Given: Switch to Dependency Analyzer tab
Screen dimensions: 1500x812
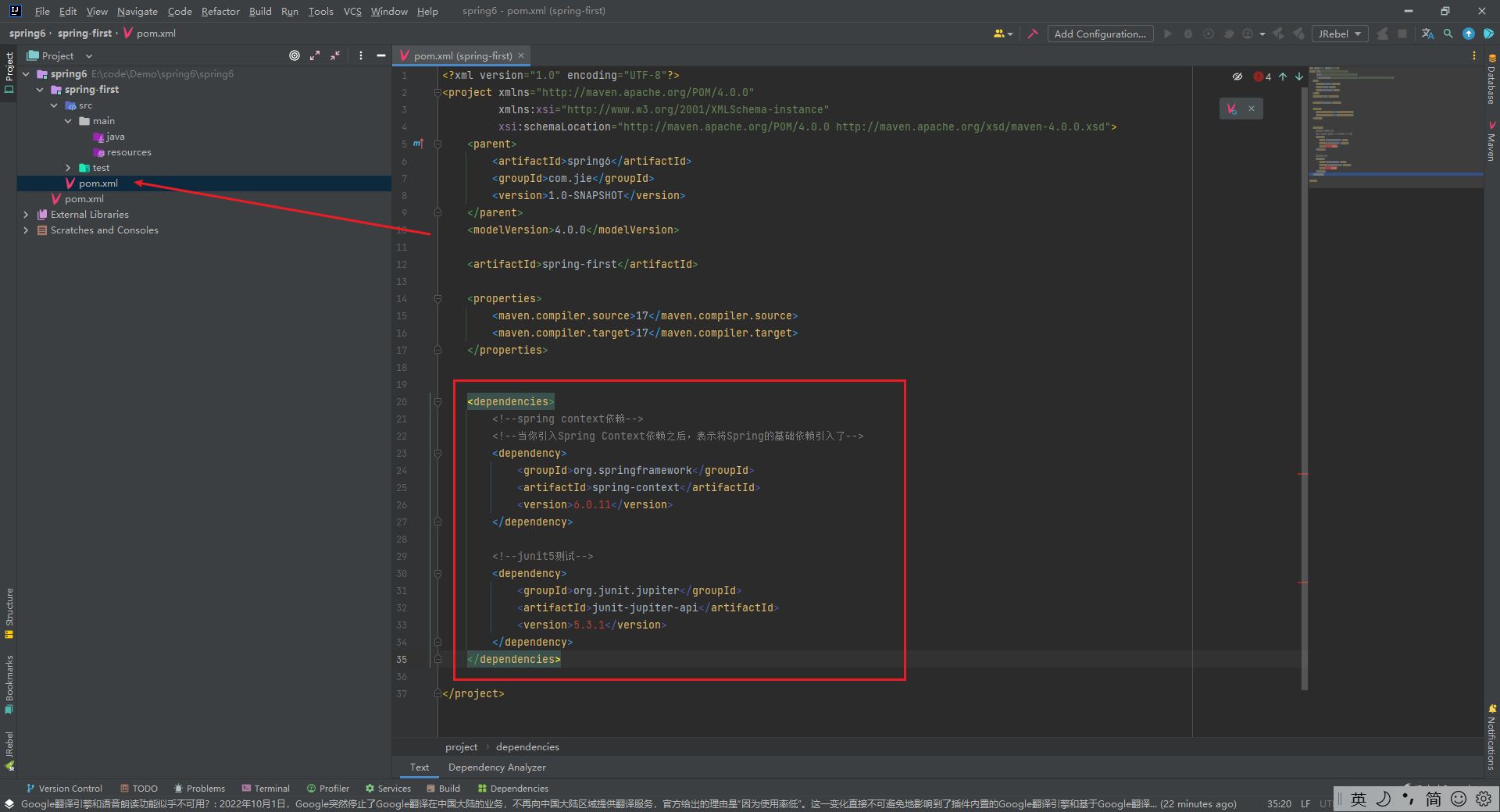Looking at the screenshot, I should point(497,767).
